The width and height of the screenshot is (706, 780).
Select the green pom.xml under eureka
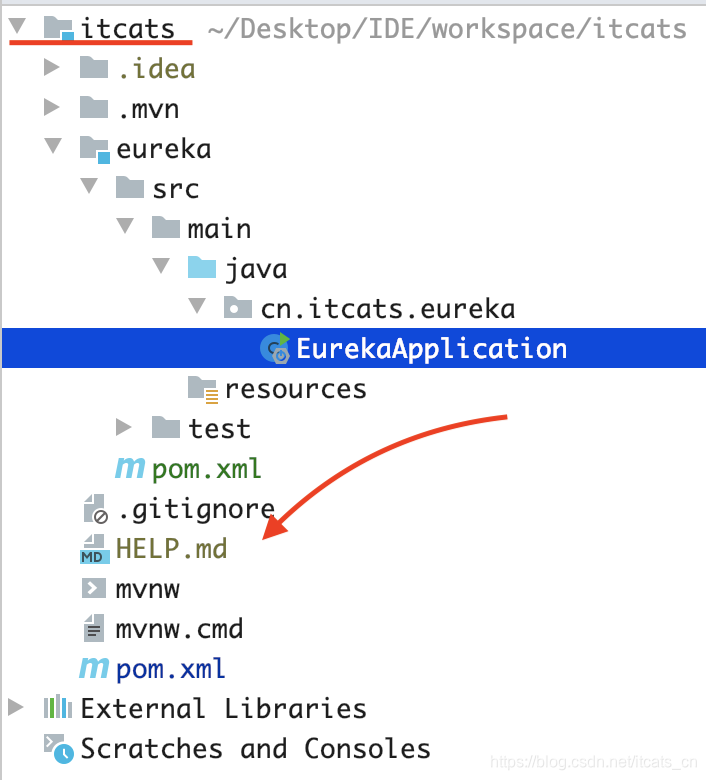(206, 469)
